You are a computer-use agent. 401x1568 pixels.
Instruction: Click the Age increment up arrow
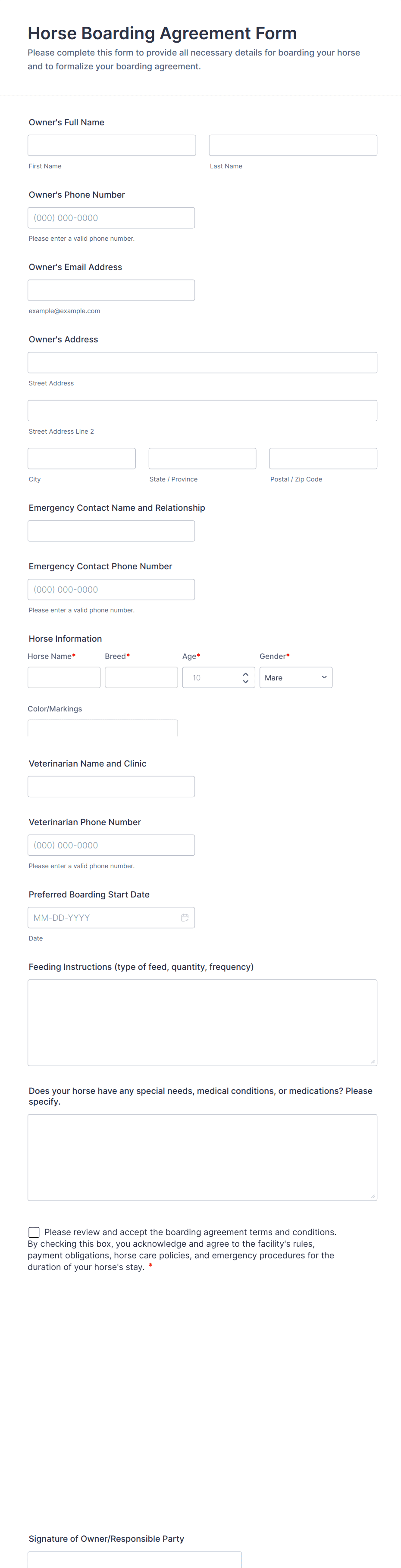pos(246,674)
